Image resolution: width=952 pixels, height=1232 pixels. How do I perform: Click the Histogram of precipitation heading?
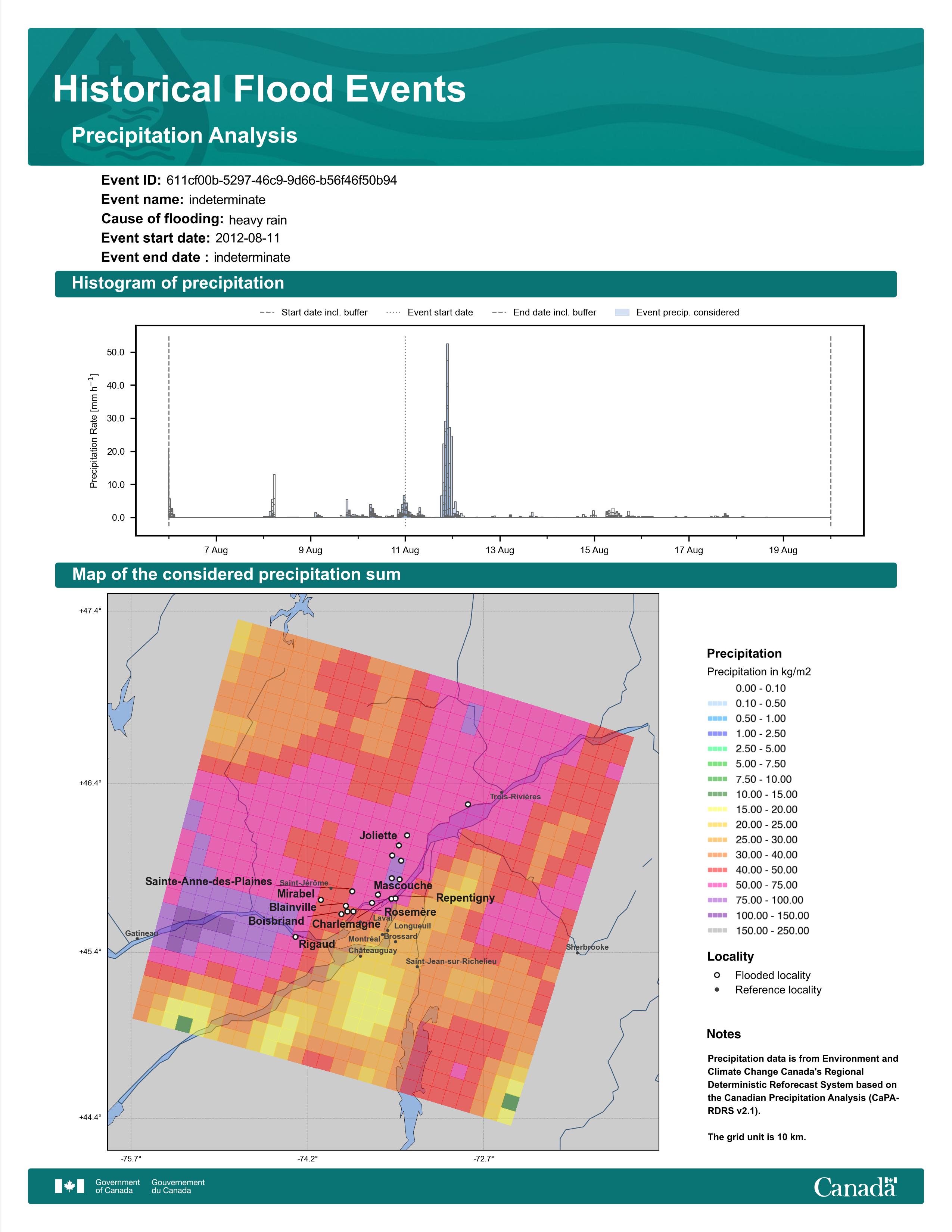[178, 283]
